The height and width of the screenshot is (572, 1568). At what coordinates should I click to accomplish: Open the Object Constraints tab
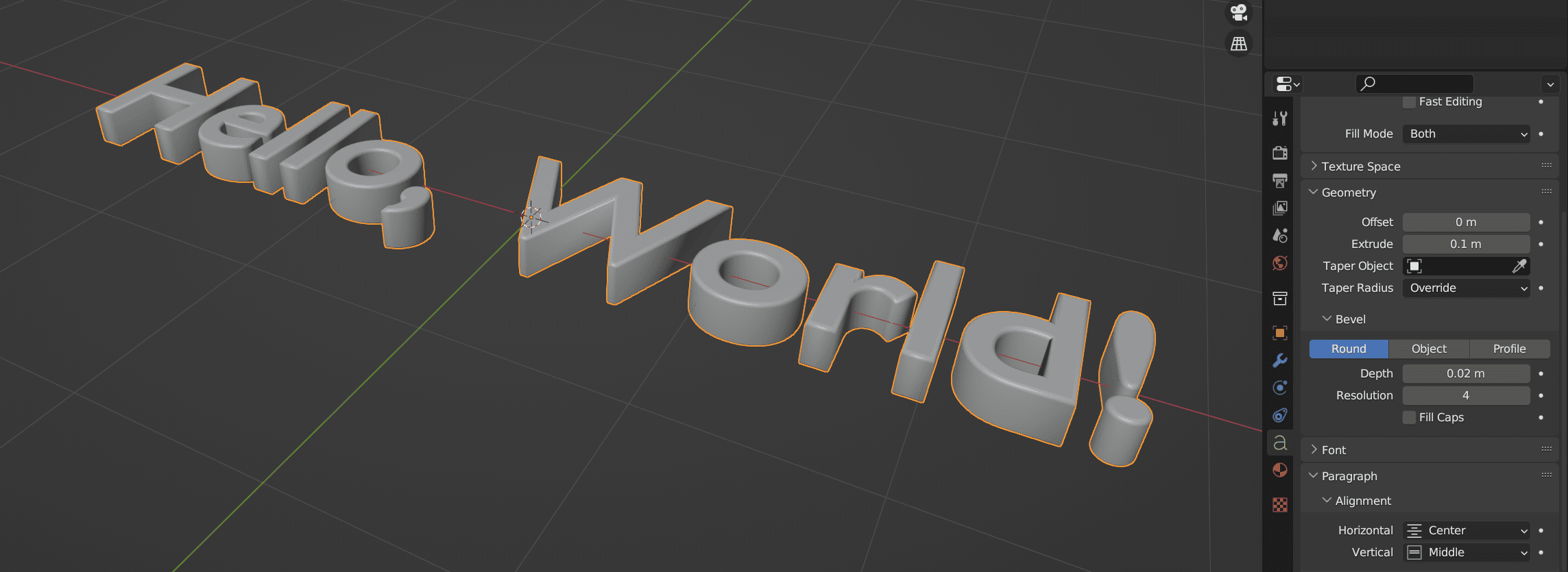point(1279,415)
